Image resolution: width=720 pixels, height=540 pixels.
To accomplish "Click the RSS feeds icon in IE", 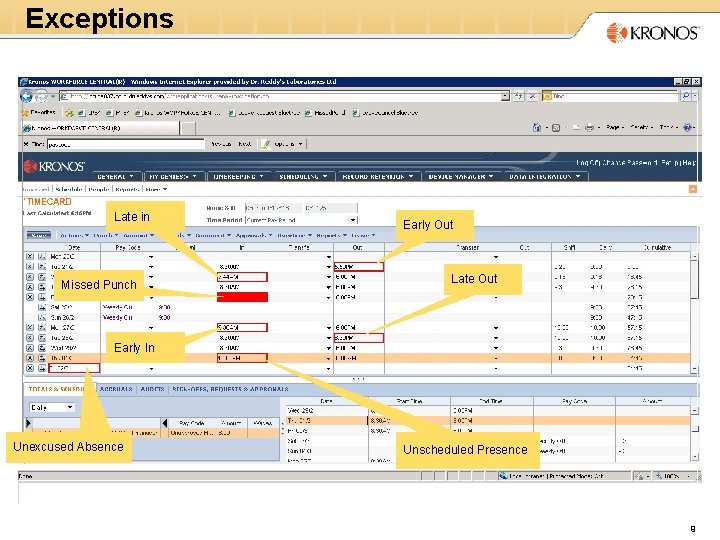I will [556, 128].
